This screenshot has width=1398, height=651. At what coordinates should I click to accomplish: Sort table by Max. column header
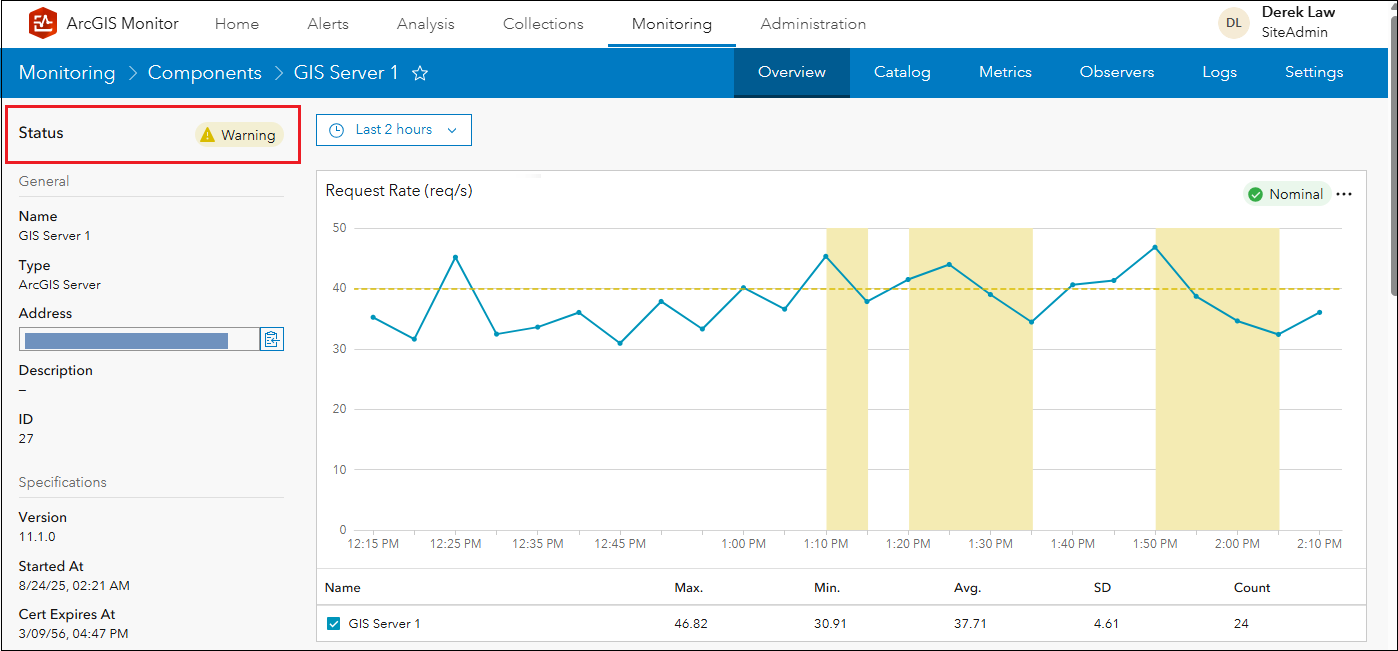(689, 588)
